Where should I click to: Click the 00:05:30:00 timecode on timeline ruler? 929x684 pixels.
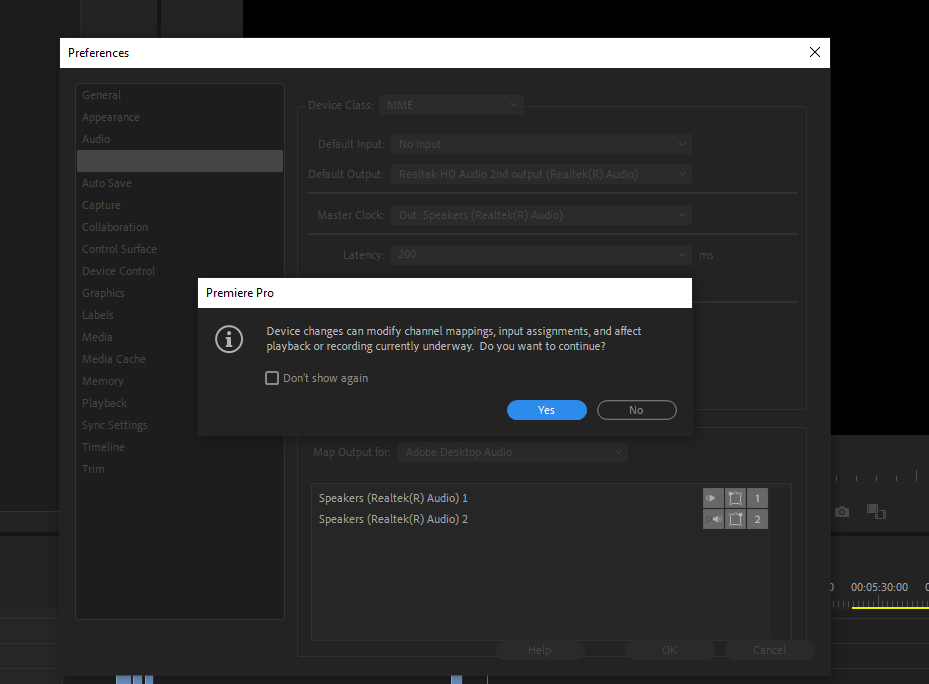(879, 587)
